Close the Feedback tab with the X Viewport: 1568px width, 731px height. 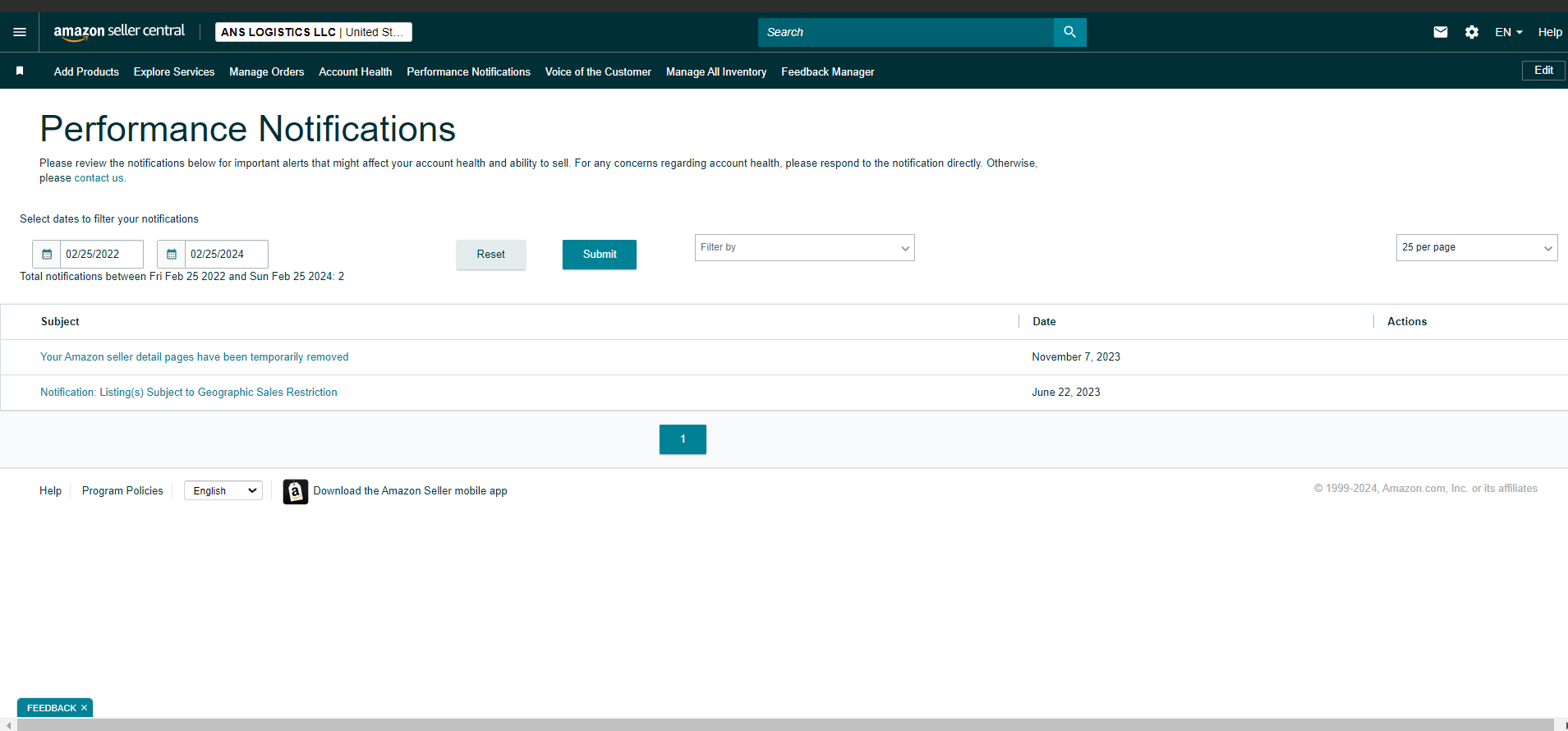click(x=84, y=708)
